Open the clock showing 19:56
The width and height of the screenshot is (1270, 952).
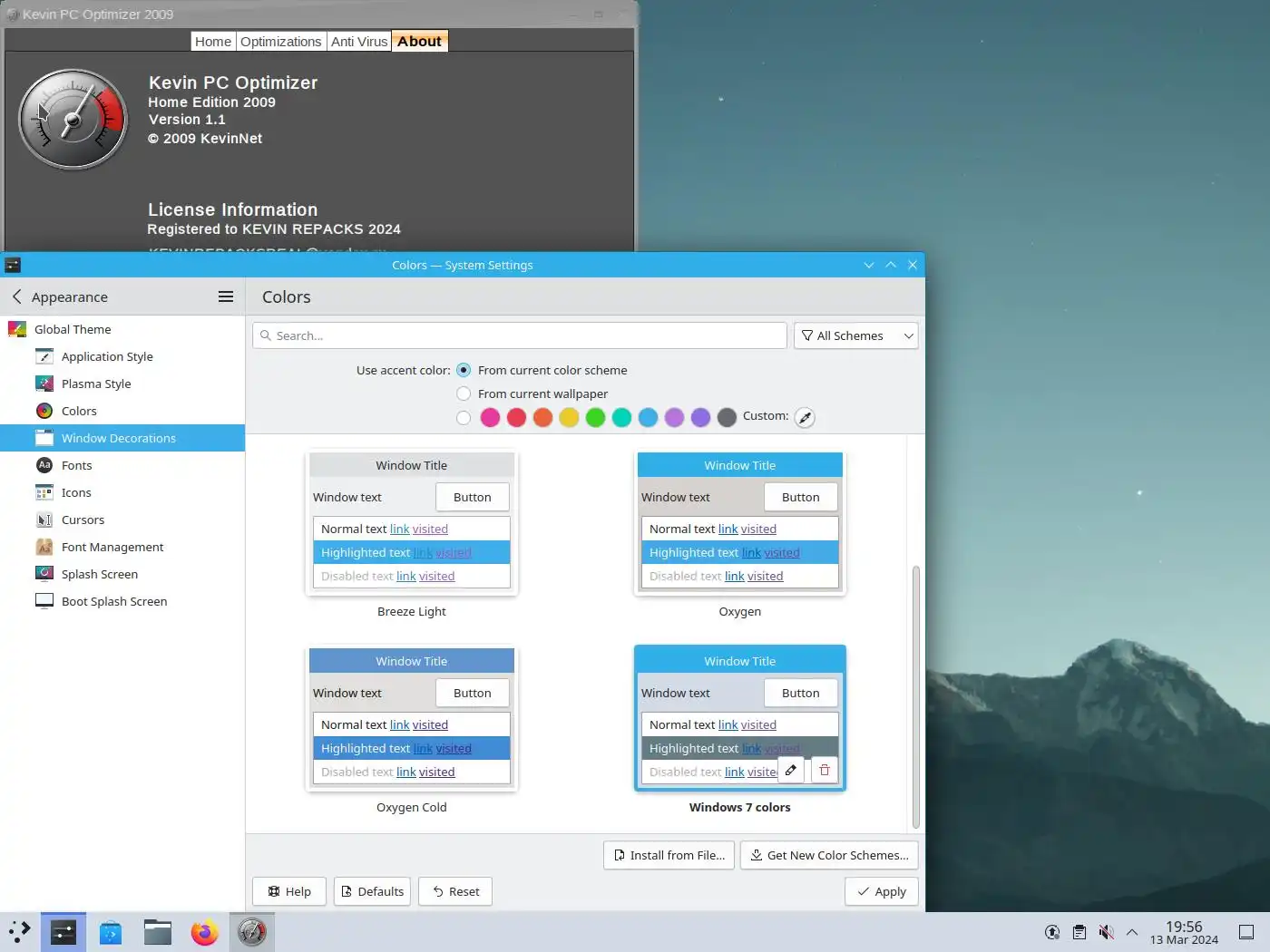tap(1184, 932)
